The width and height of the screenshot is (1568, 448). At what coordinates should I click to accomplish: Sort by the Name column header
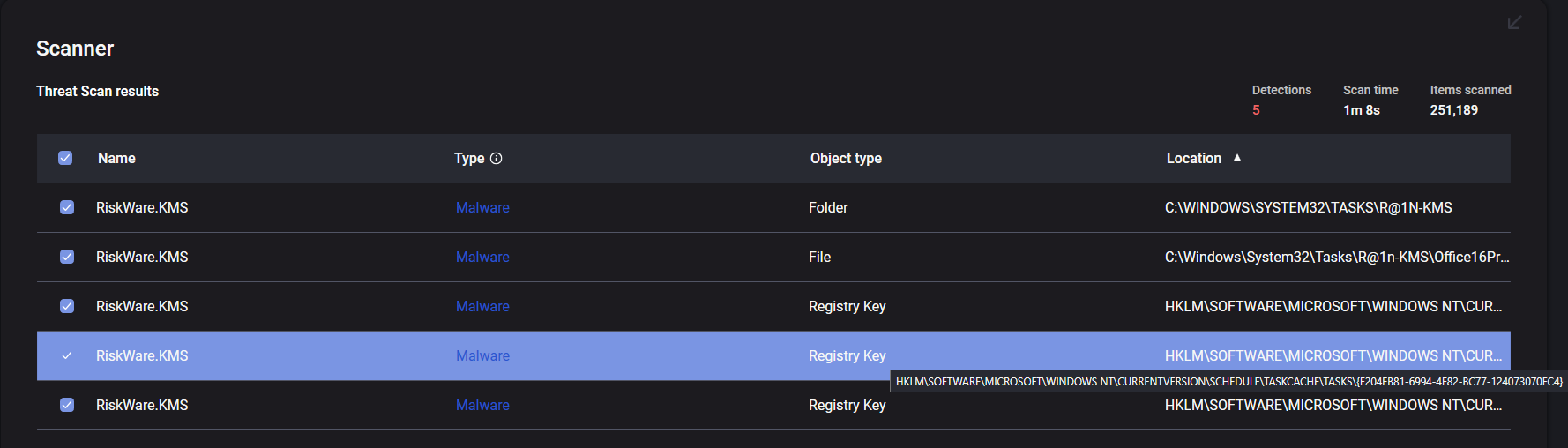coord(116,159)
